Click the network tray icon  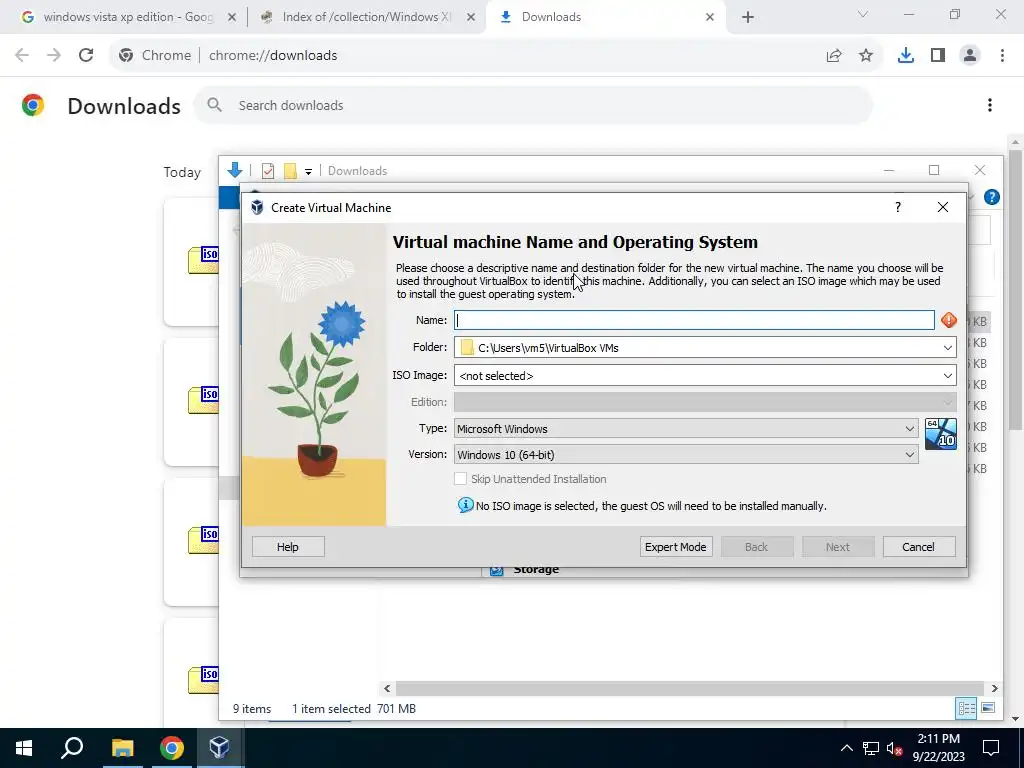click(x=871, y=748)
